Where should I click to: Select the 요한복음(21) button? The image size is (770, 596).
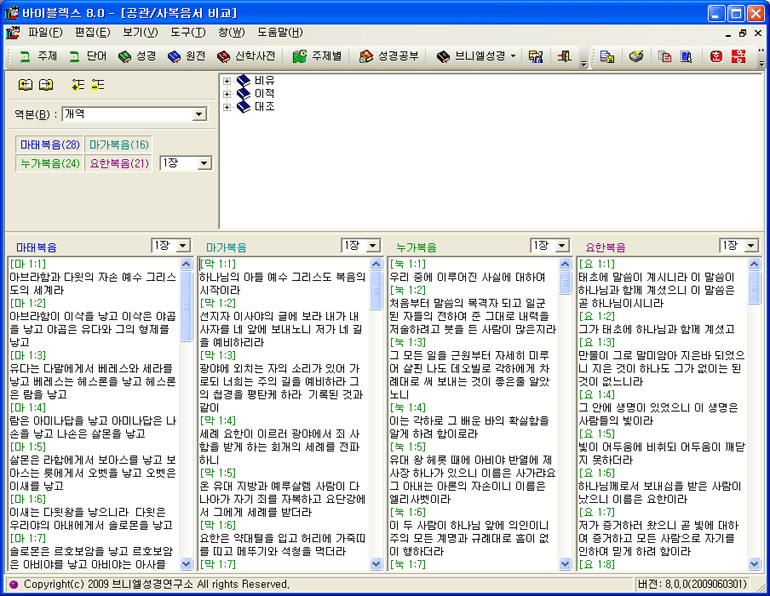pyautogui.click(x=118, y=163)
